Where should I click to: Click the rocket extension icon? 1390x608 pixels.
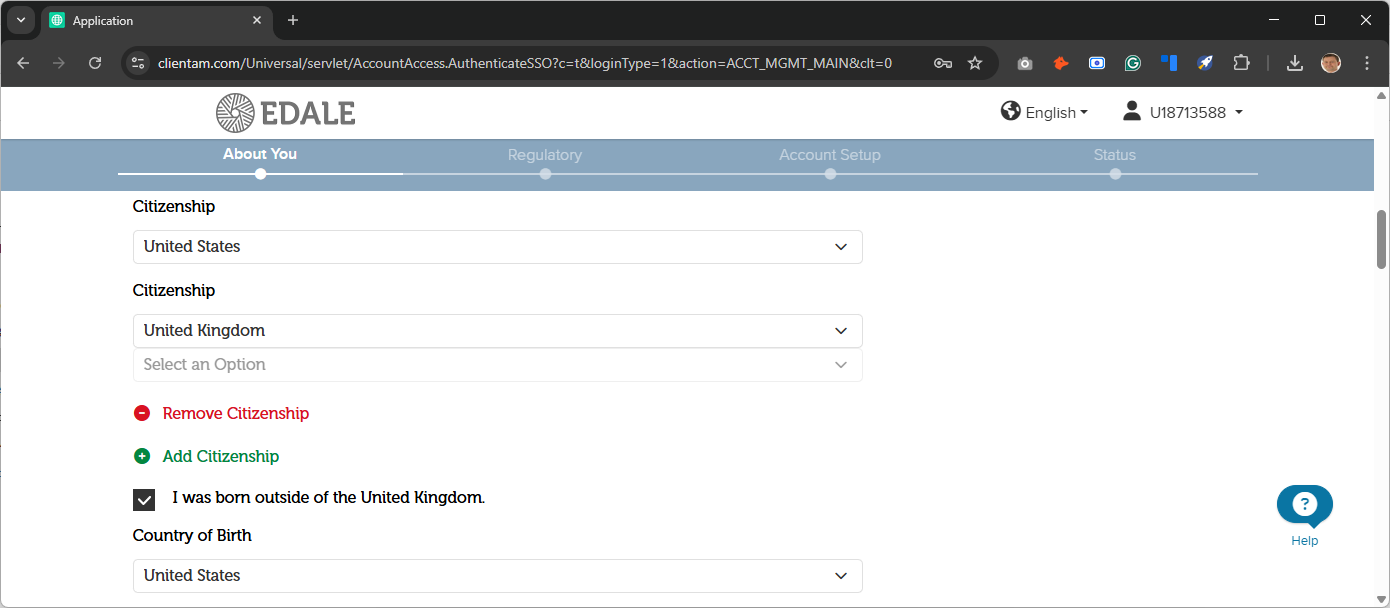(1205, 63)
